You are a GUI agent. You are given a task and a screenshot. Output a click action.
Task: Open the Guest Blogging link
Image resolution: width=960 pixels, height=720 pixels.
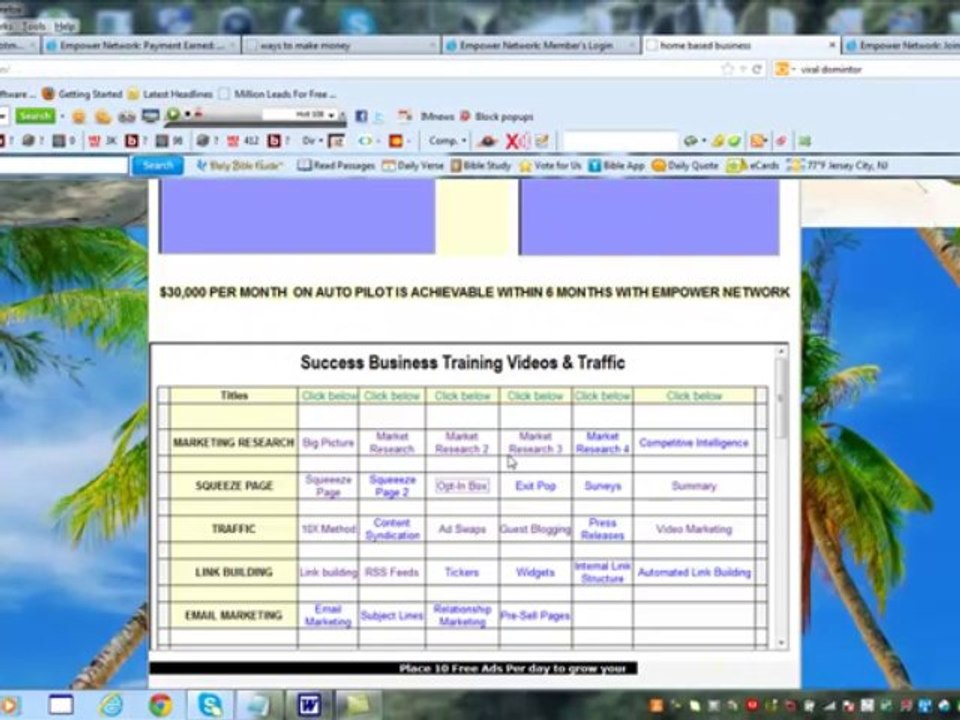pyautogui.click(x=535, y=529)
